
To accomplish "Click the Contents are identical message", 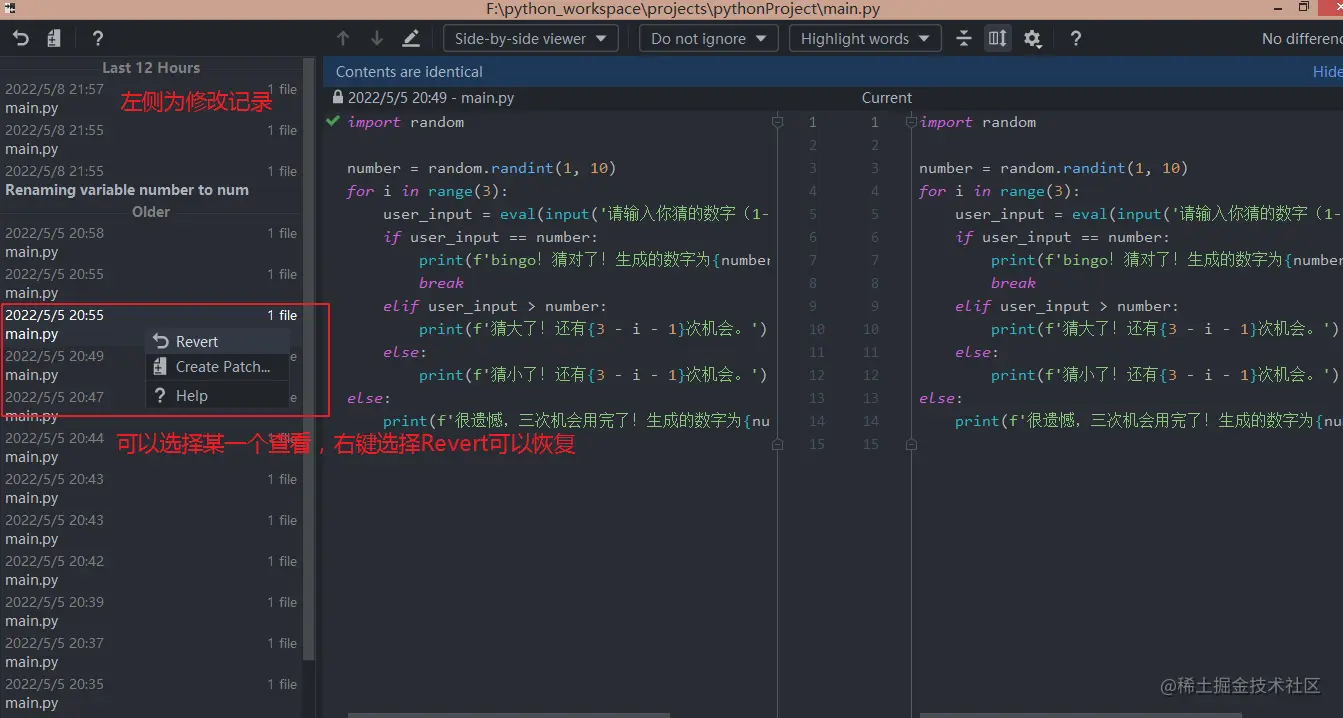I will 409,71.
